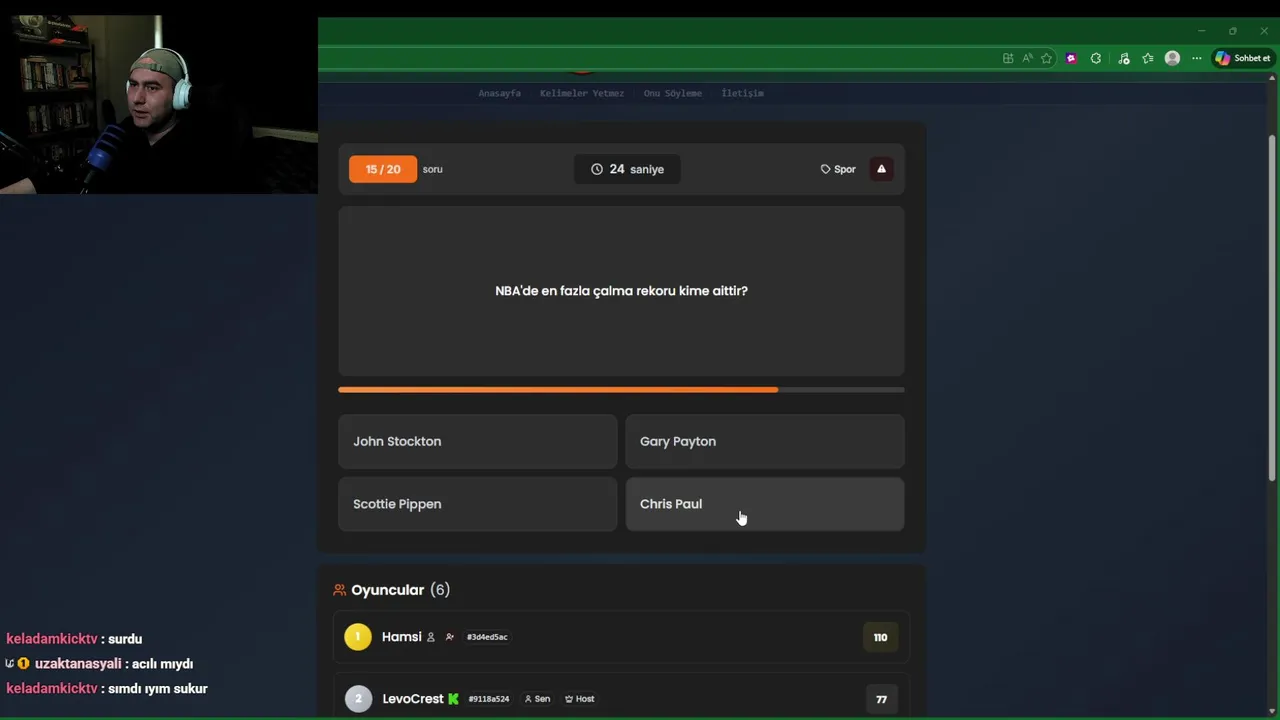Click the quiz question text
Viewport: 1280px width, 720px height.
click(x=621, y=291)
